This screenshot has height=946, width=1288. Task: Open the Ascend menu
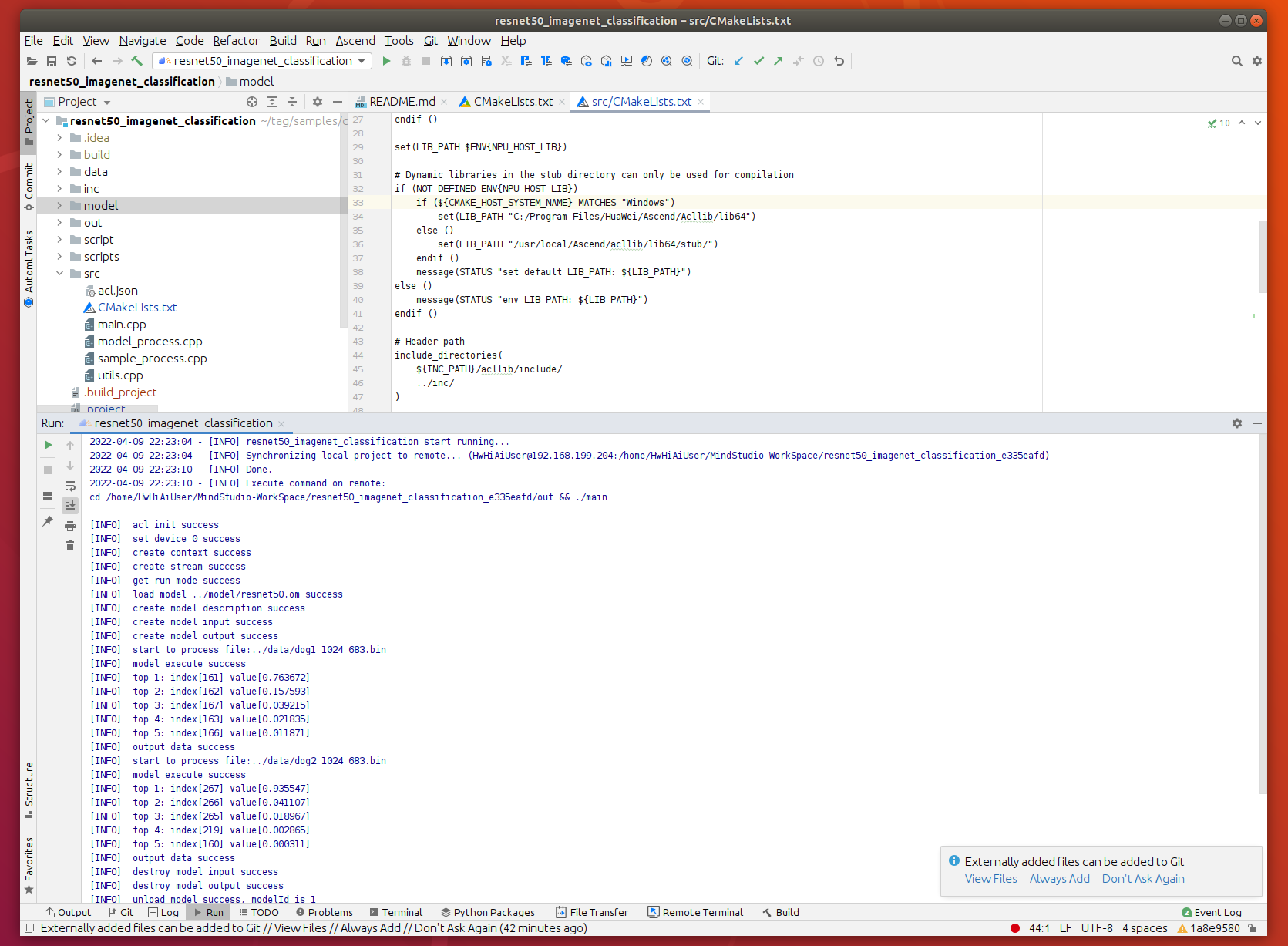coord(355,41)
